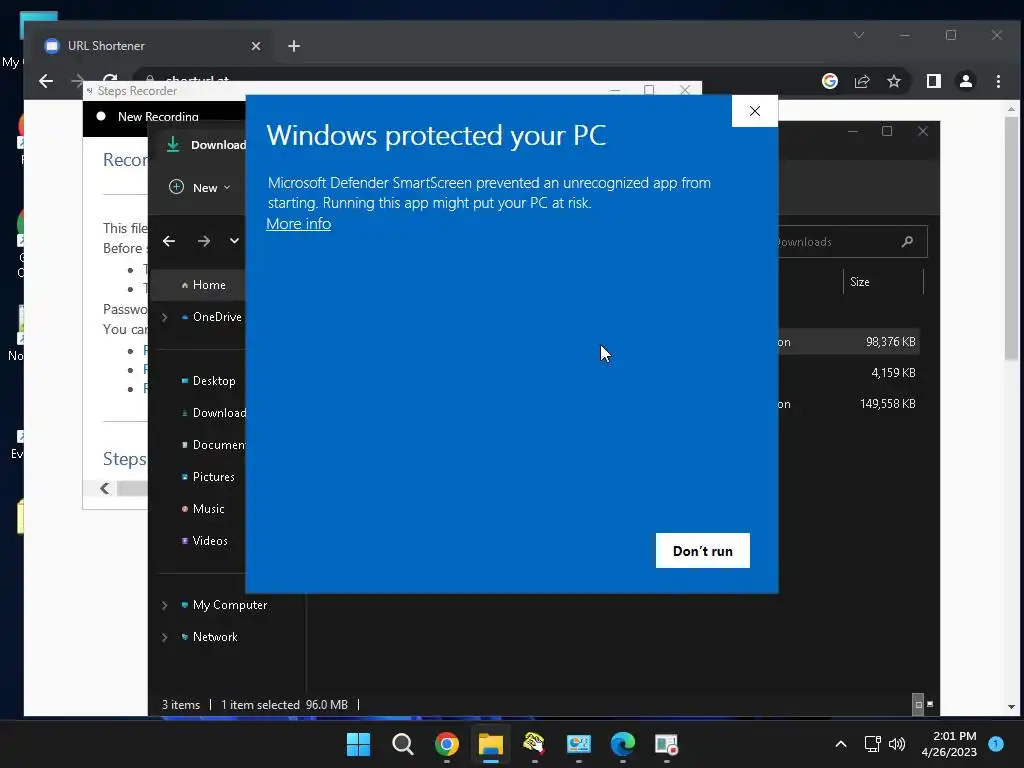
Task: Open Videos folder in sidebar
Action: click(204, 541)
